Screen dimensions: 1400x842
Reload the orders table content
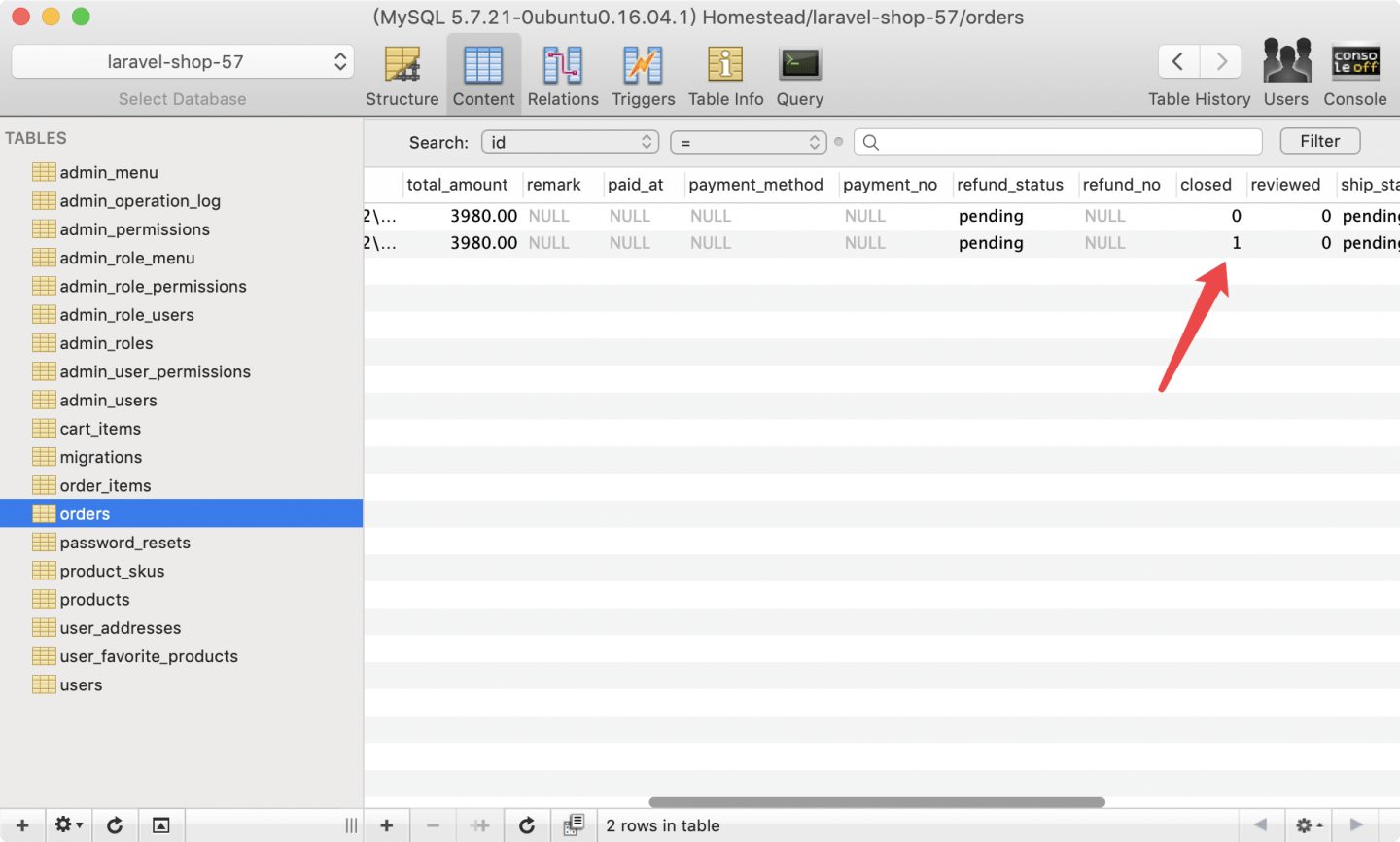(x=527, y=825)
